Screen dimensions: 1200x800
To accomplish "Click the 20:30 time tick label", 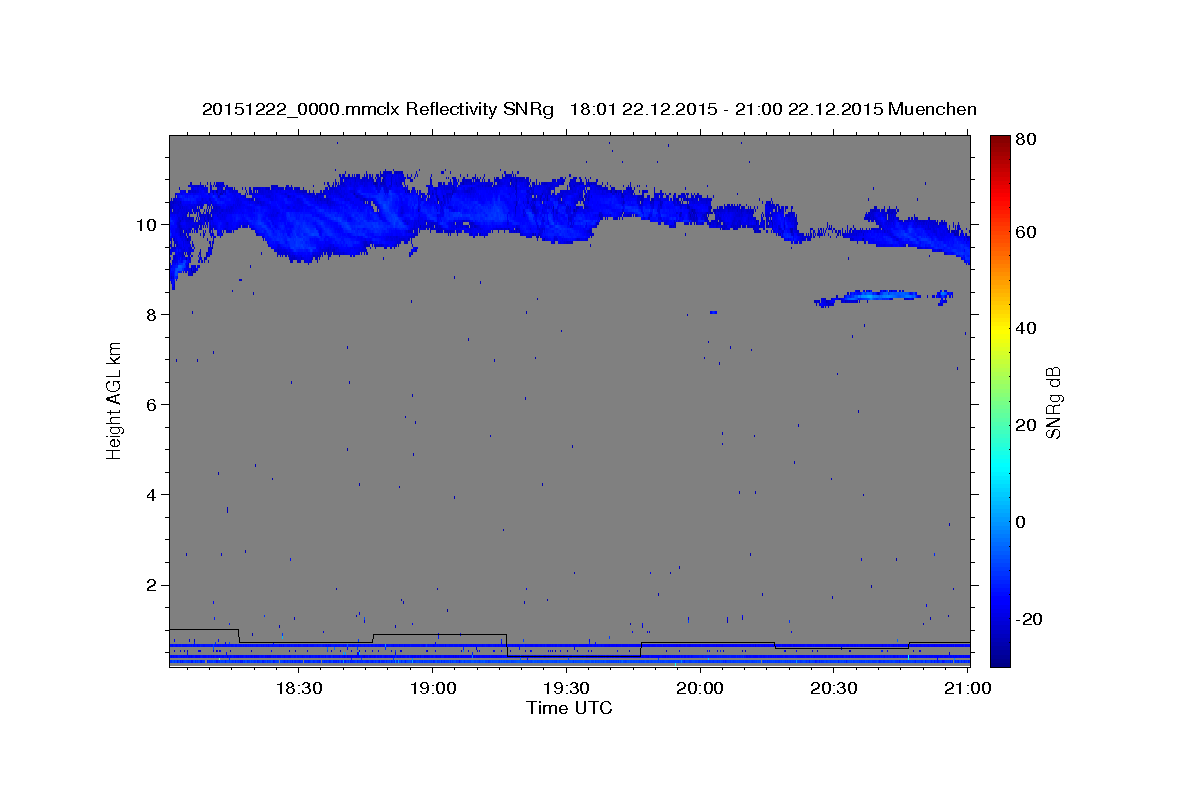I will click(834, 689).
